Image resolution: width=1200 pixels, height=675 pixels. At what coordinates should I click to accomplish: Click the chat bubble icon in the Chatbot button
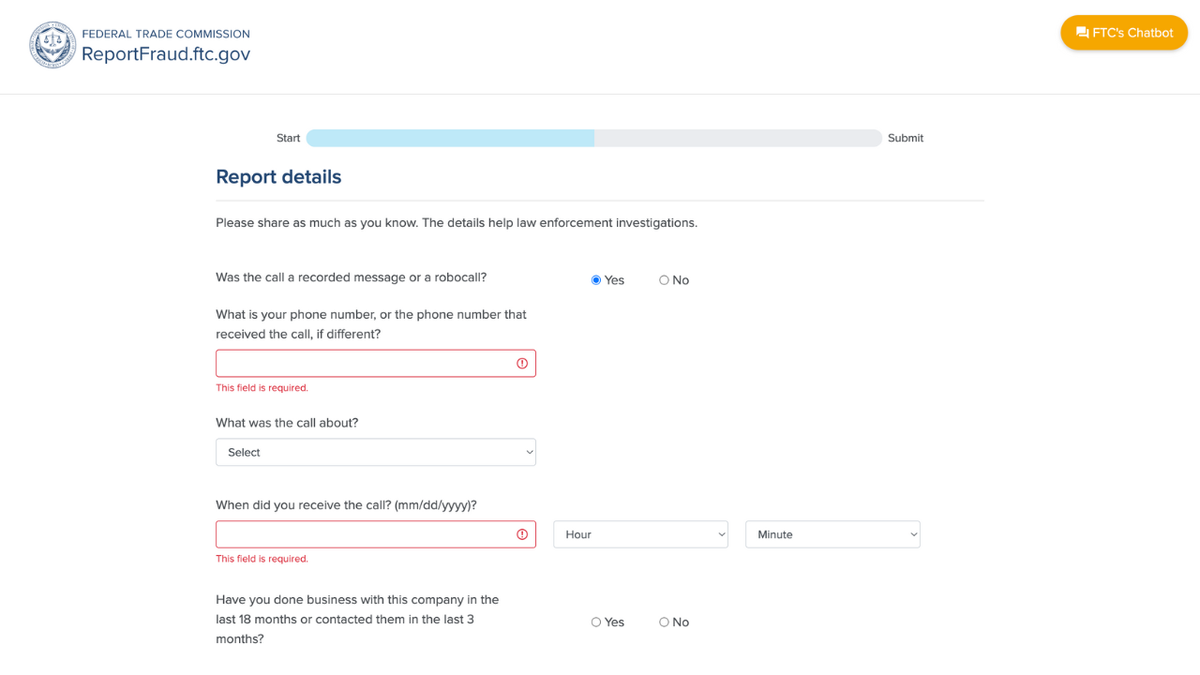[x=1081, y=33]
